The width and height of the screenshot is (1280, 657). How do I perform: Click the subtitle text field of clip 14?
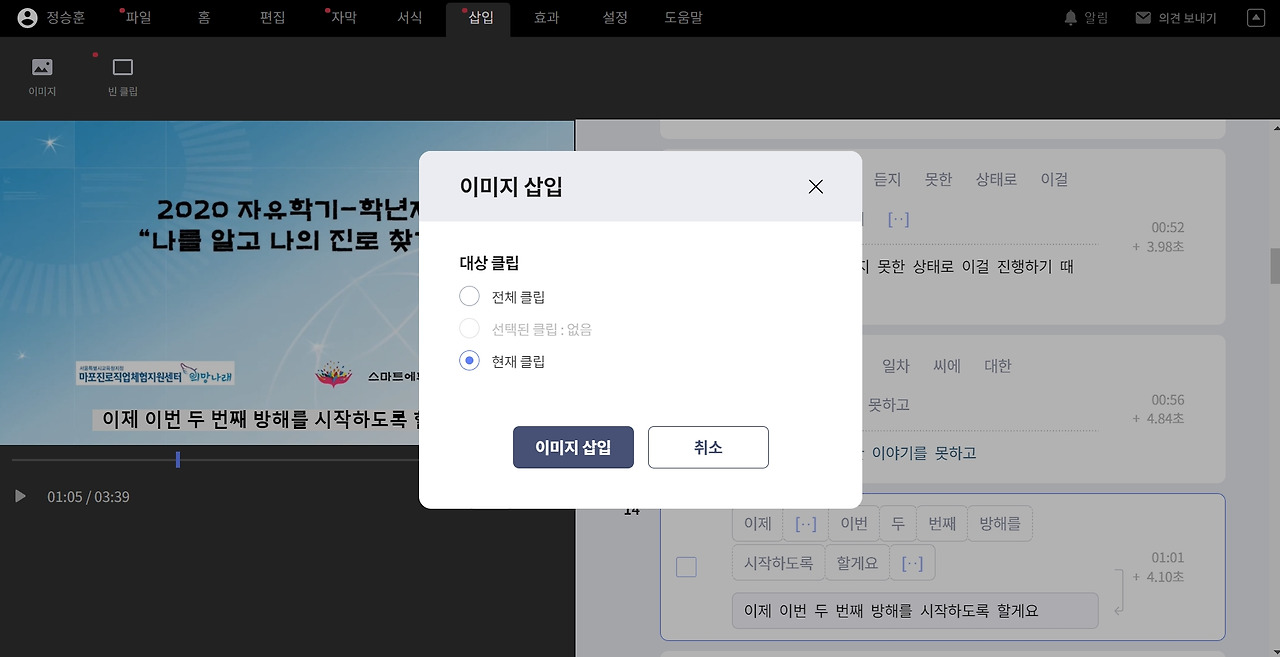[x=915, y=610]
